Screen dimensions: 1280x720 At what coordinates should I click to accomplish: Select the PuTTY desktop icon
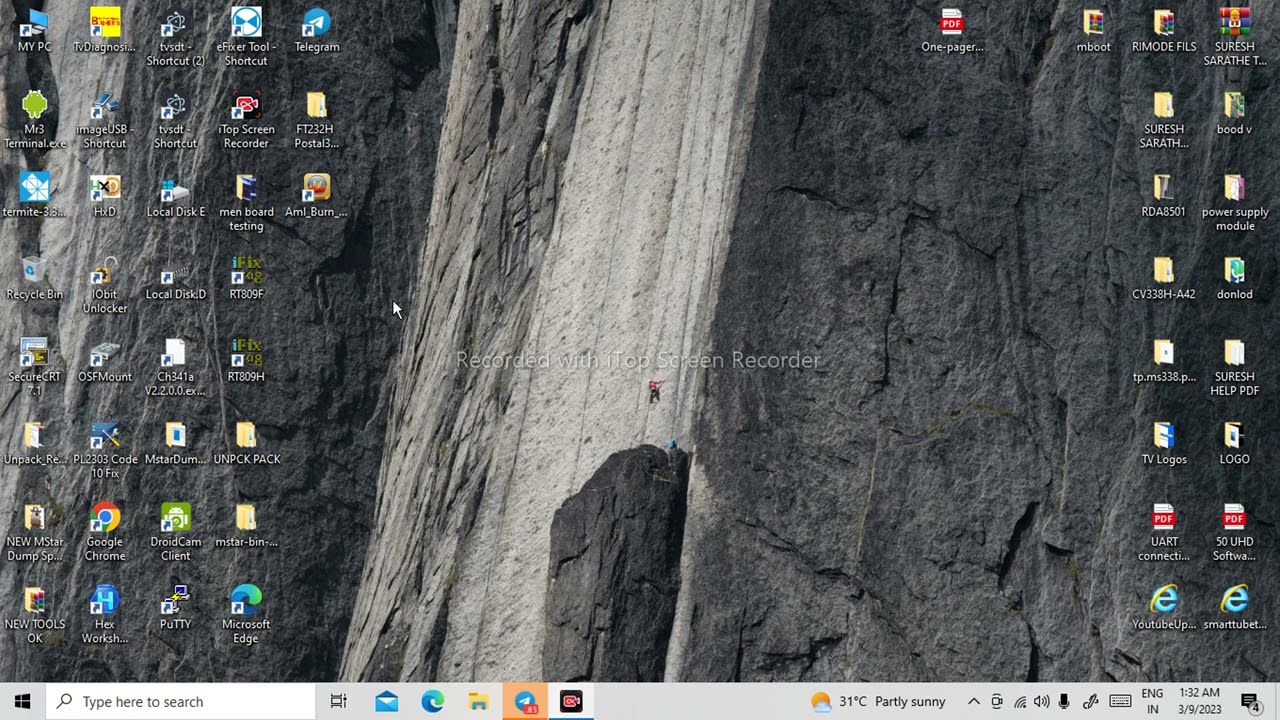[175, 608]
